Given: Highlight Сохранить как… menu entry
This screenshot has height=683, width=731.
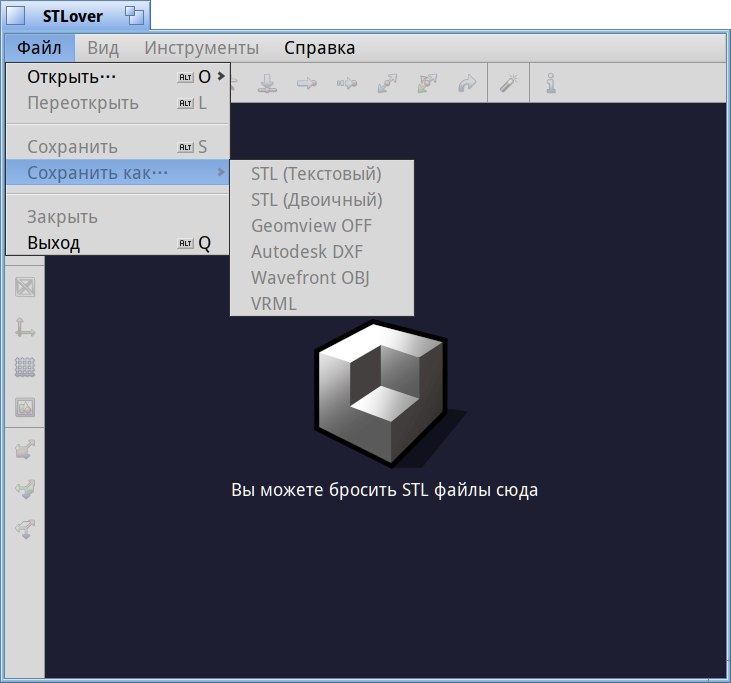Looking at the screenshot, I should [x=117, y=172].
